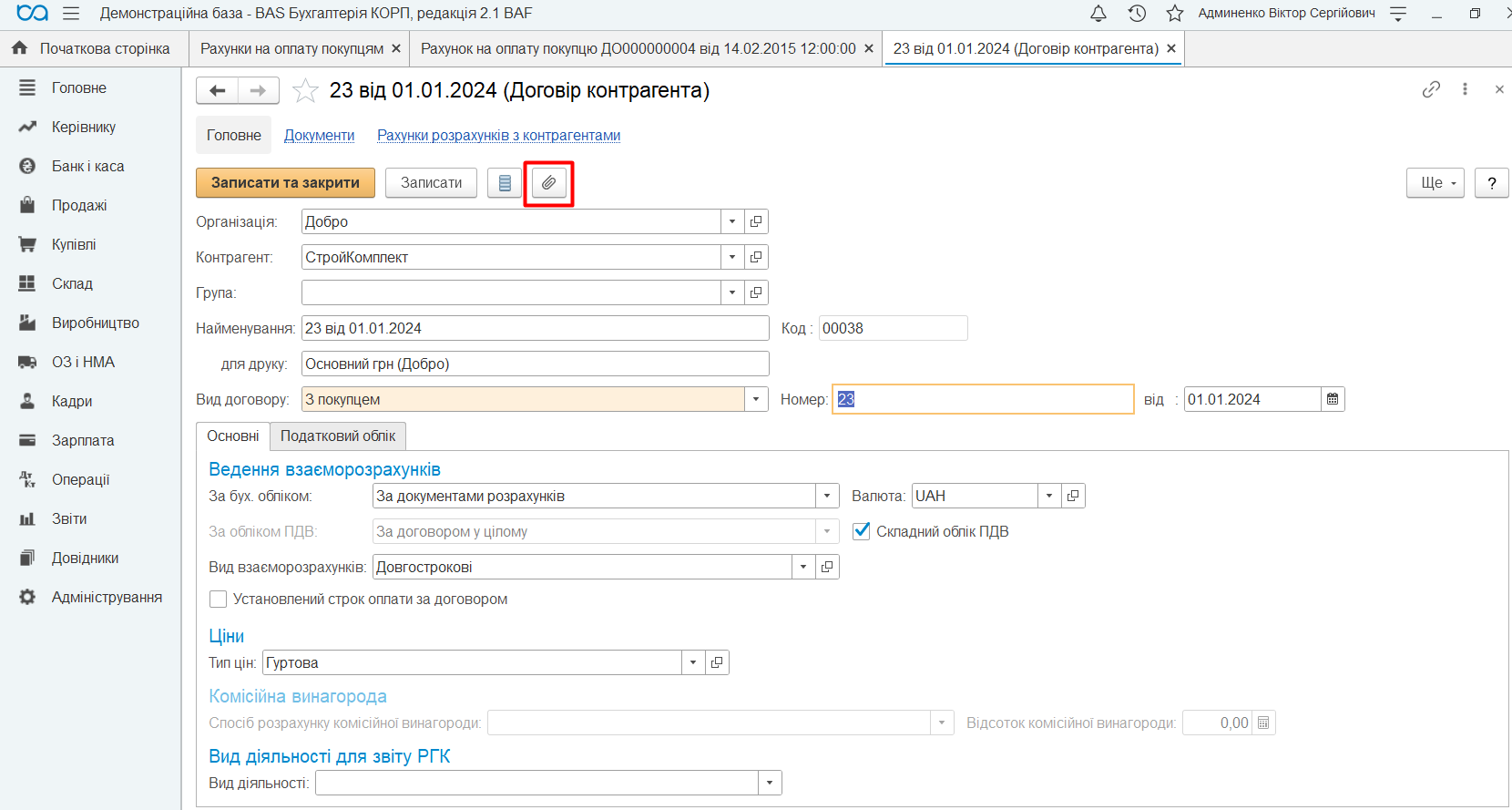Select Головне form navigation item
The image size is (1512, 810).
234,135
